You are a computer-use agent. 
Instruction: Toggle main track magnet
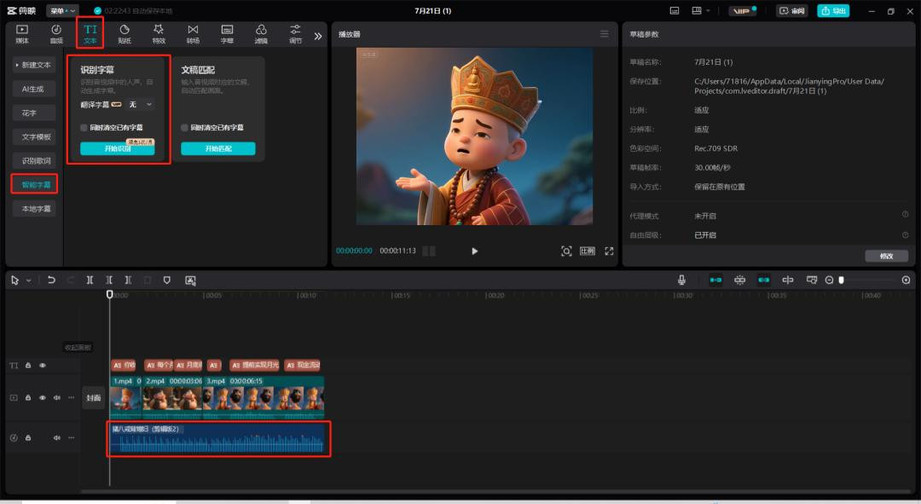click(x=715, y=280)
